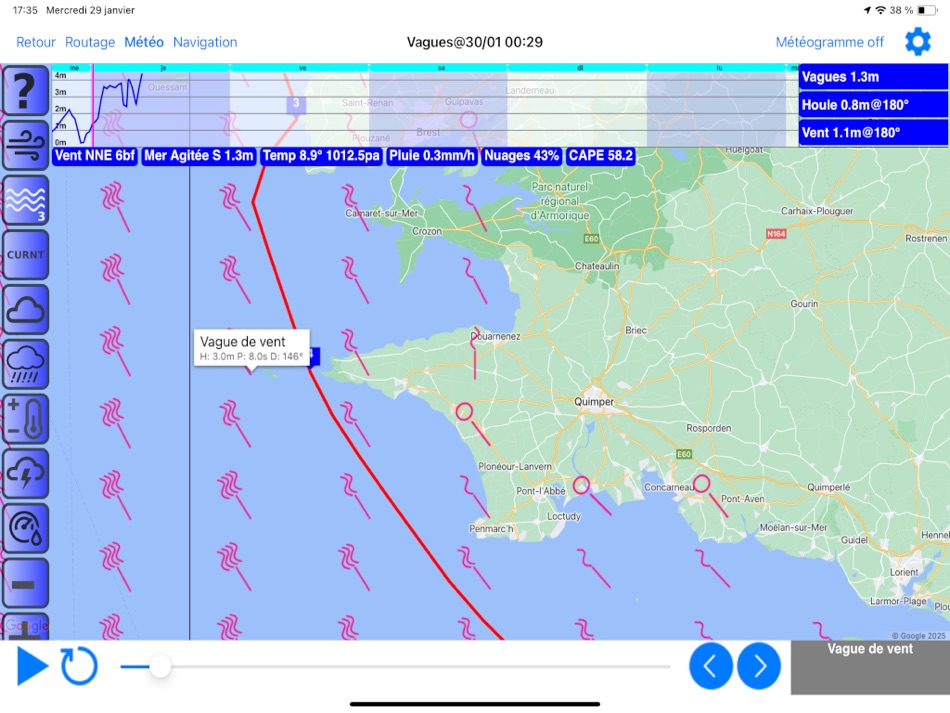Tap the Vent NNE 6bf label
Viewport: 950px width, 713px height.
pos(95,156)
